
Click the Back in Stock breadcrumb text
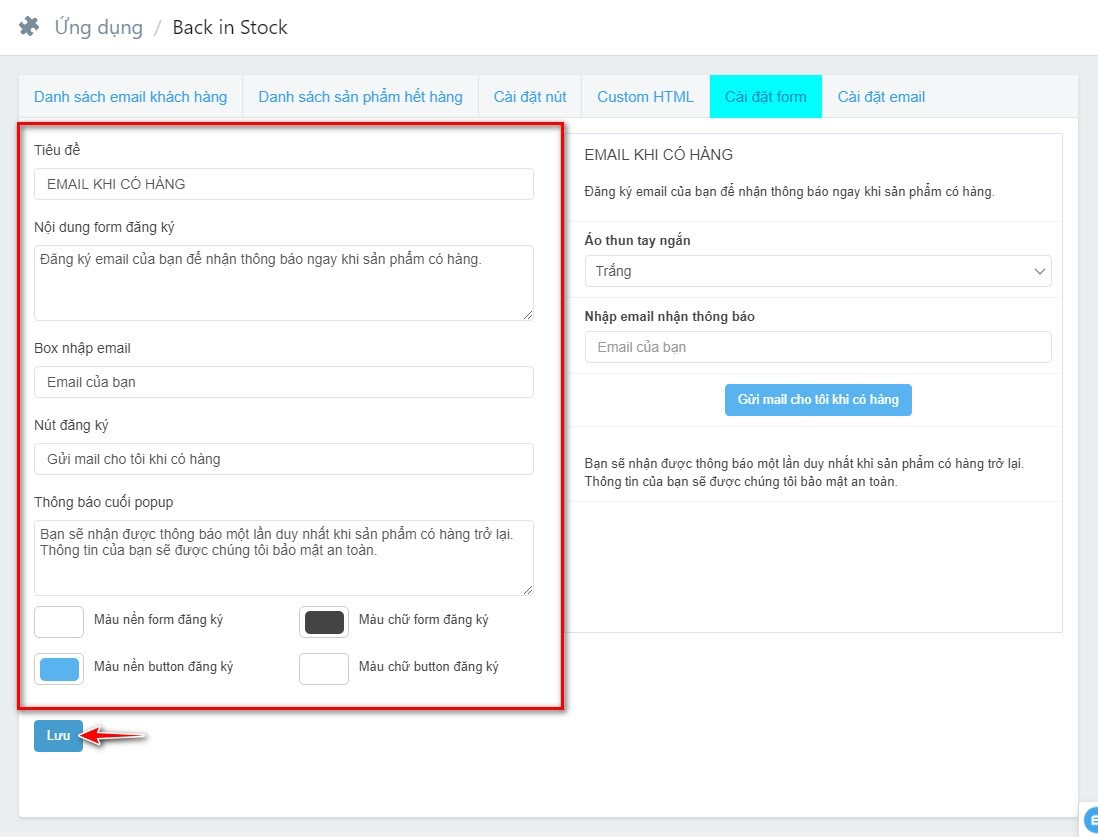tap(230, 27)
